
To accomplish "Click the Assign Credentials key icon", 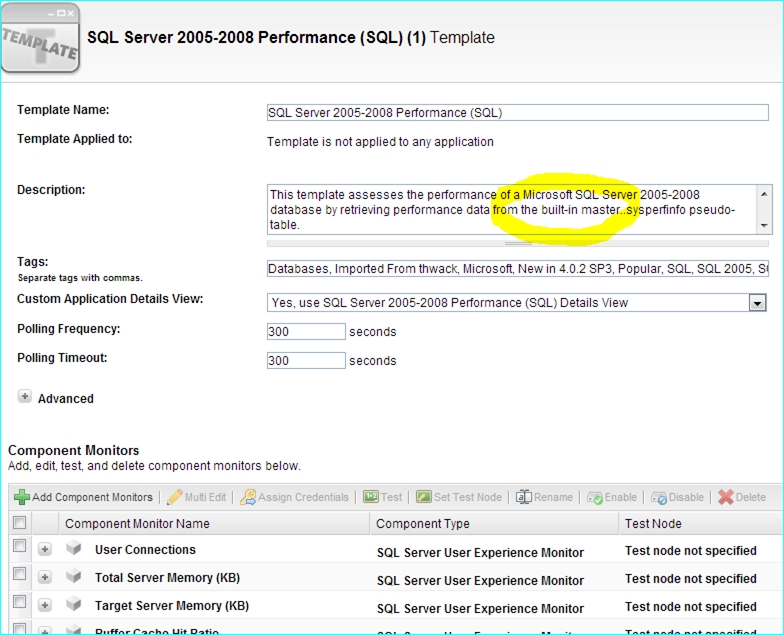I will click(248, 497).
